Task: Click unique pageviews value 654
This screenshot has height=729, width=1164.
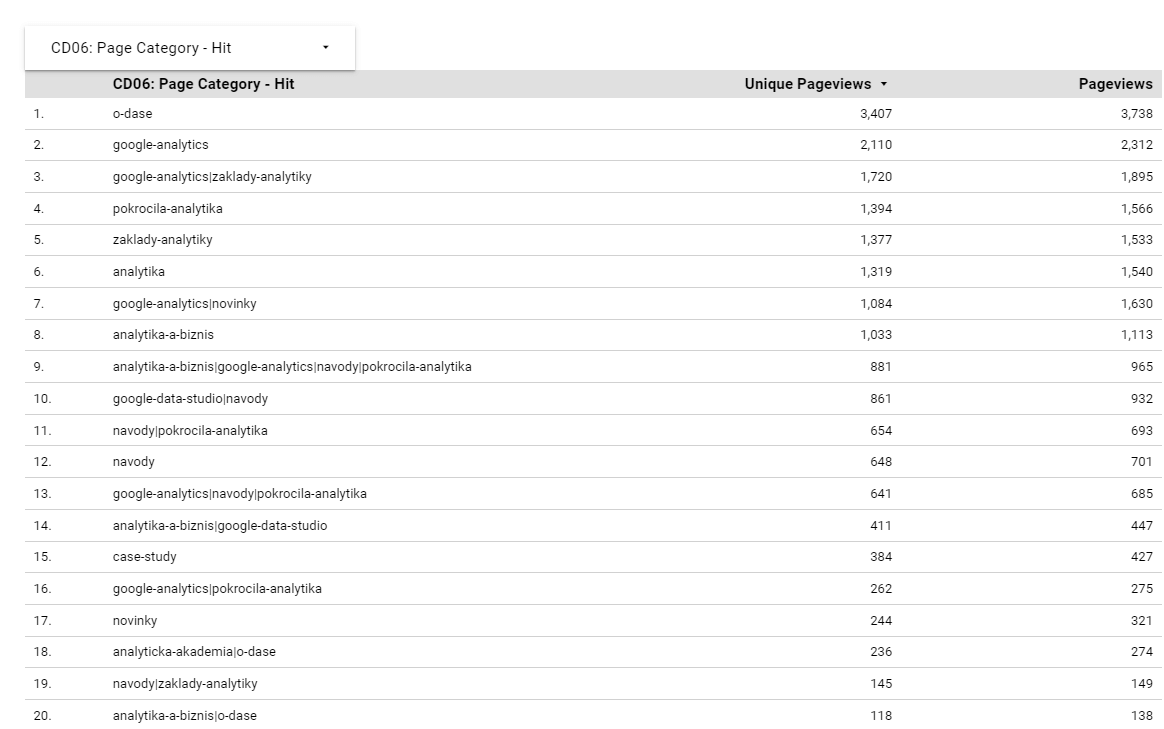Action: point(881,431)
